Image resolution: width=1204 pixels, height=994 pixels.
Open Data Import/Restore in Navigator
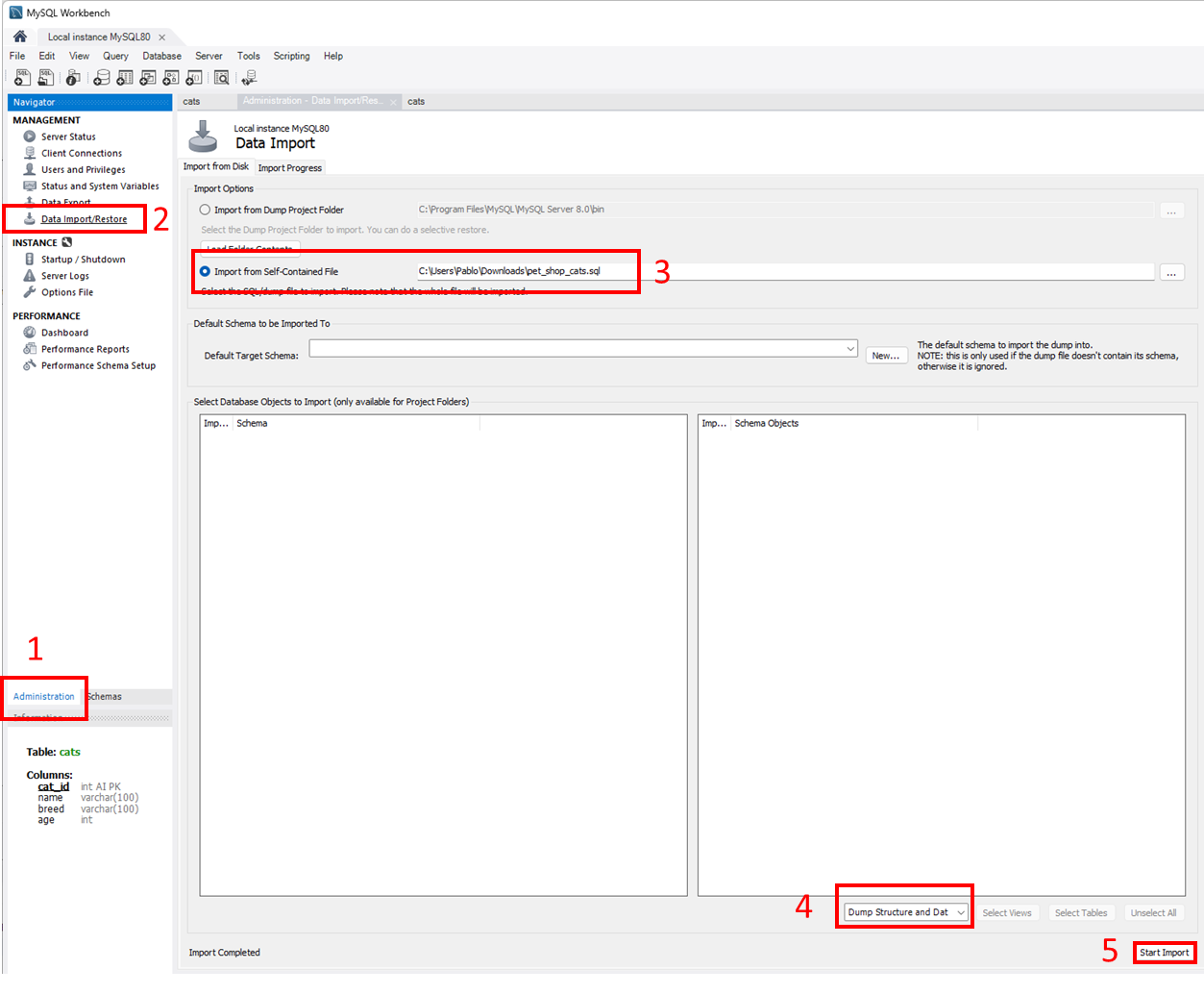click(x=84, y=219)
